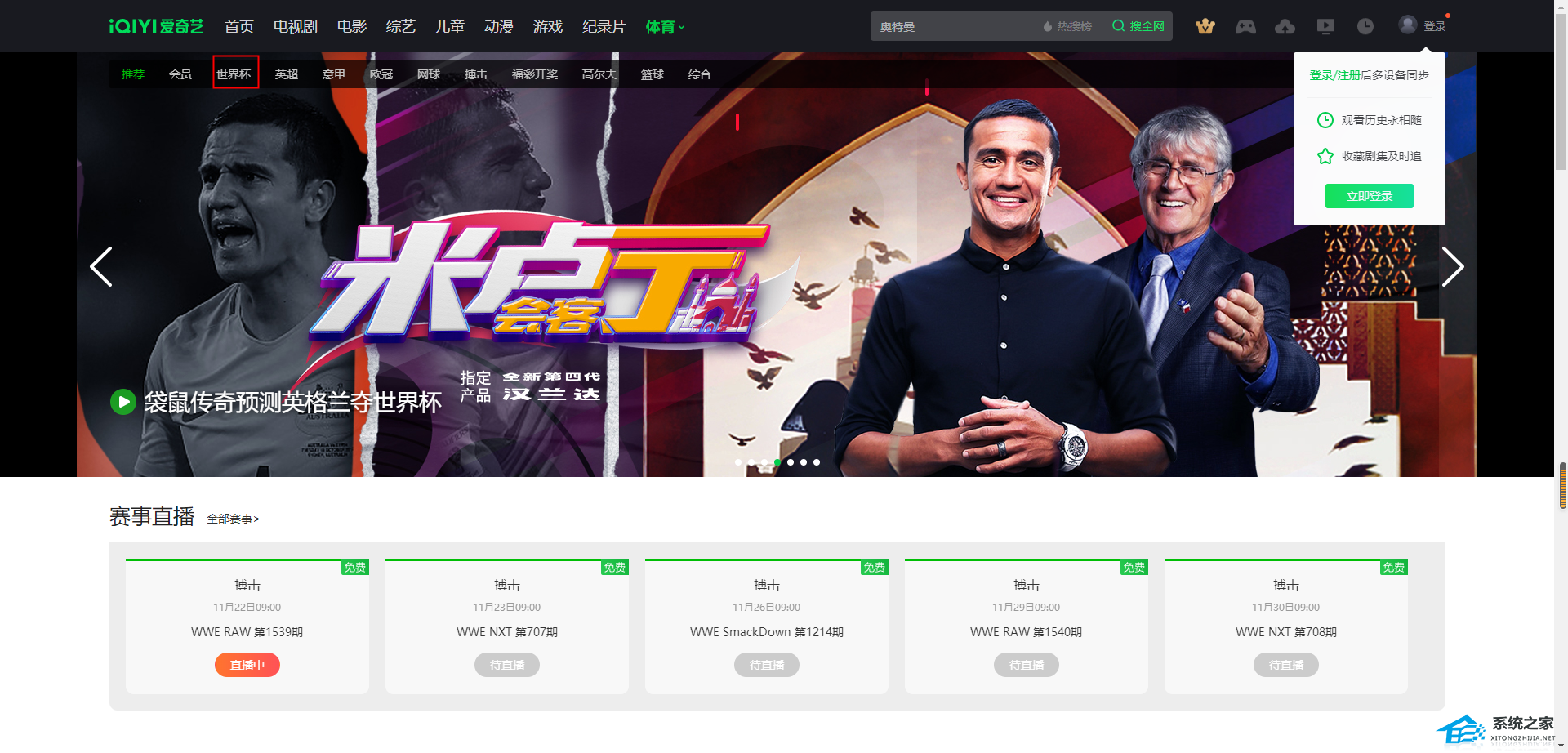Click the user avatar icon
Viewport: 1568px width, 753px height.
click(x=1407, y=25)
